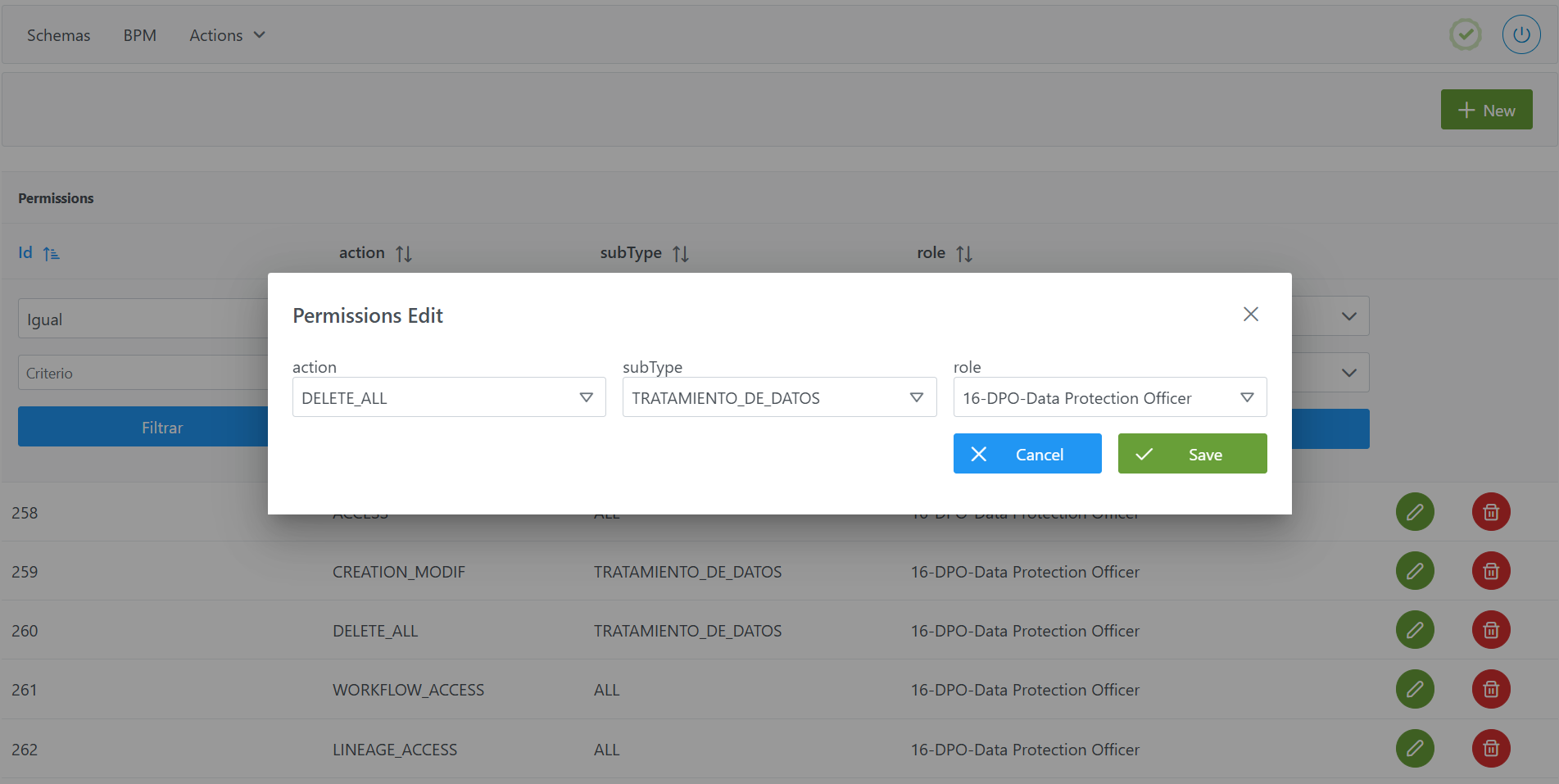1559x784 pixels.
Task: Open the role dropdown in dialog
Action: tap(1109, 397)
